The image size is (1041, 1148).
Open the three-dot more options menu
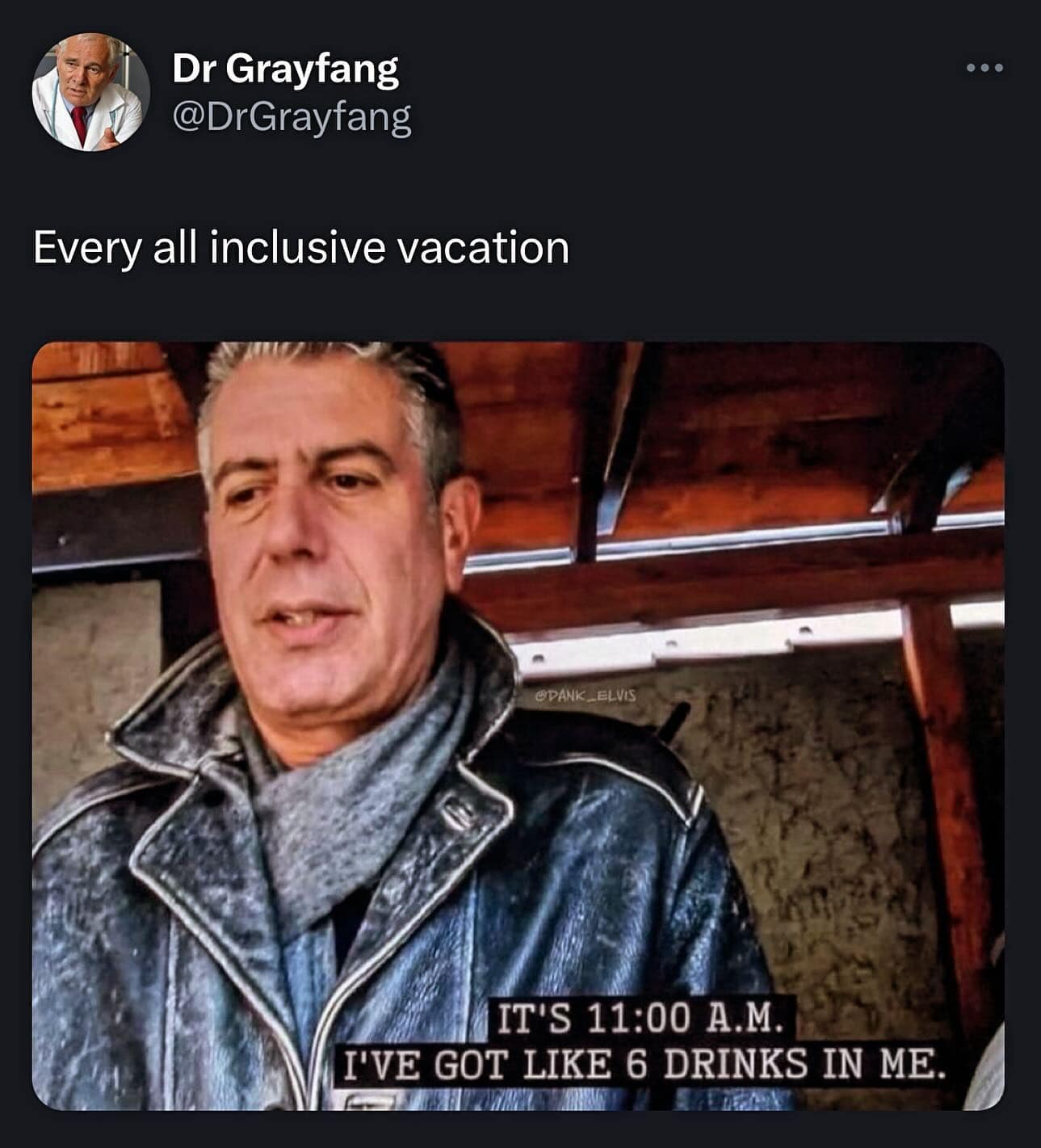[x=984, y=68]
